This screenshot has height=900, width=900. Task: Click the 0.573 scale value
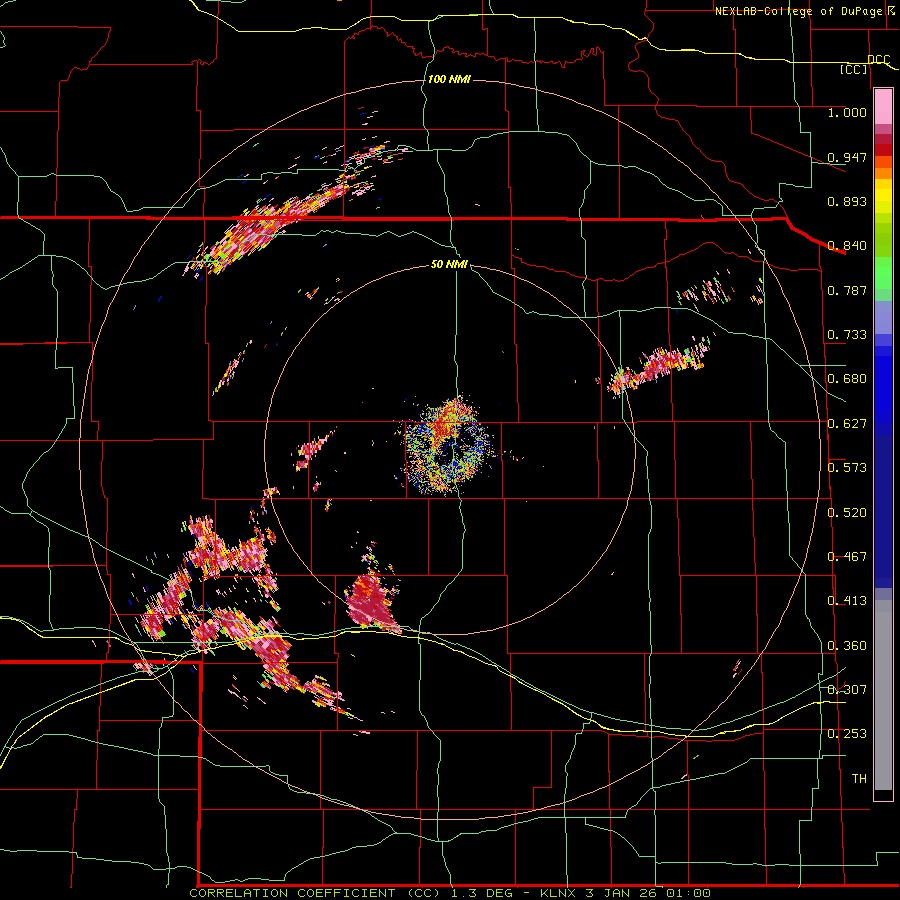[847, 468]
